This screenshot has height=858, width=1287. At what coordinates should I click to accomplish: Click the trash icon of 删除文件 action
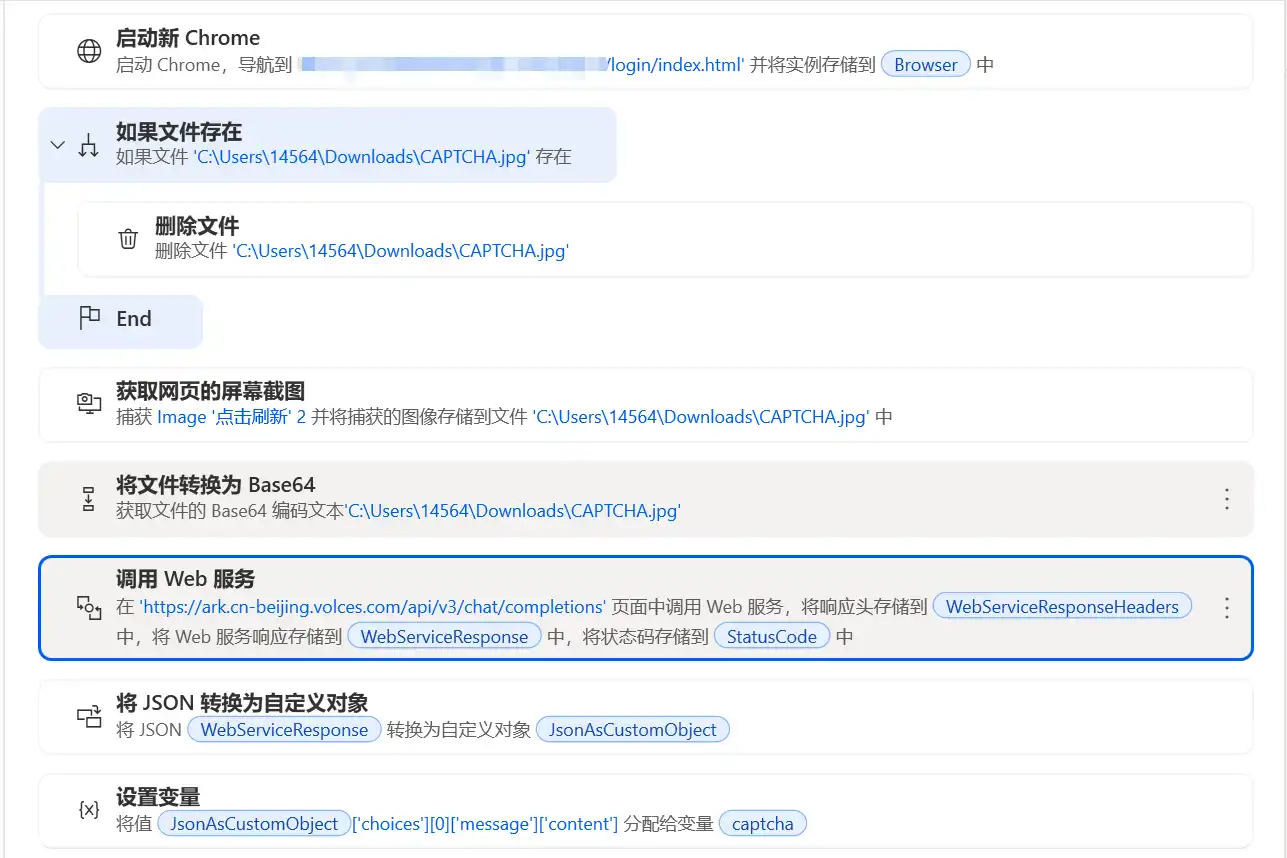pyautogui.click(x=128, y=239)
